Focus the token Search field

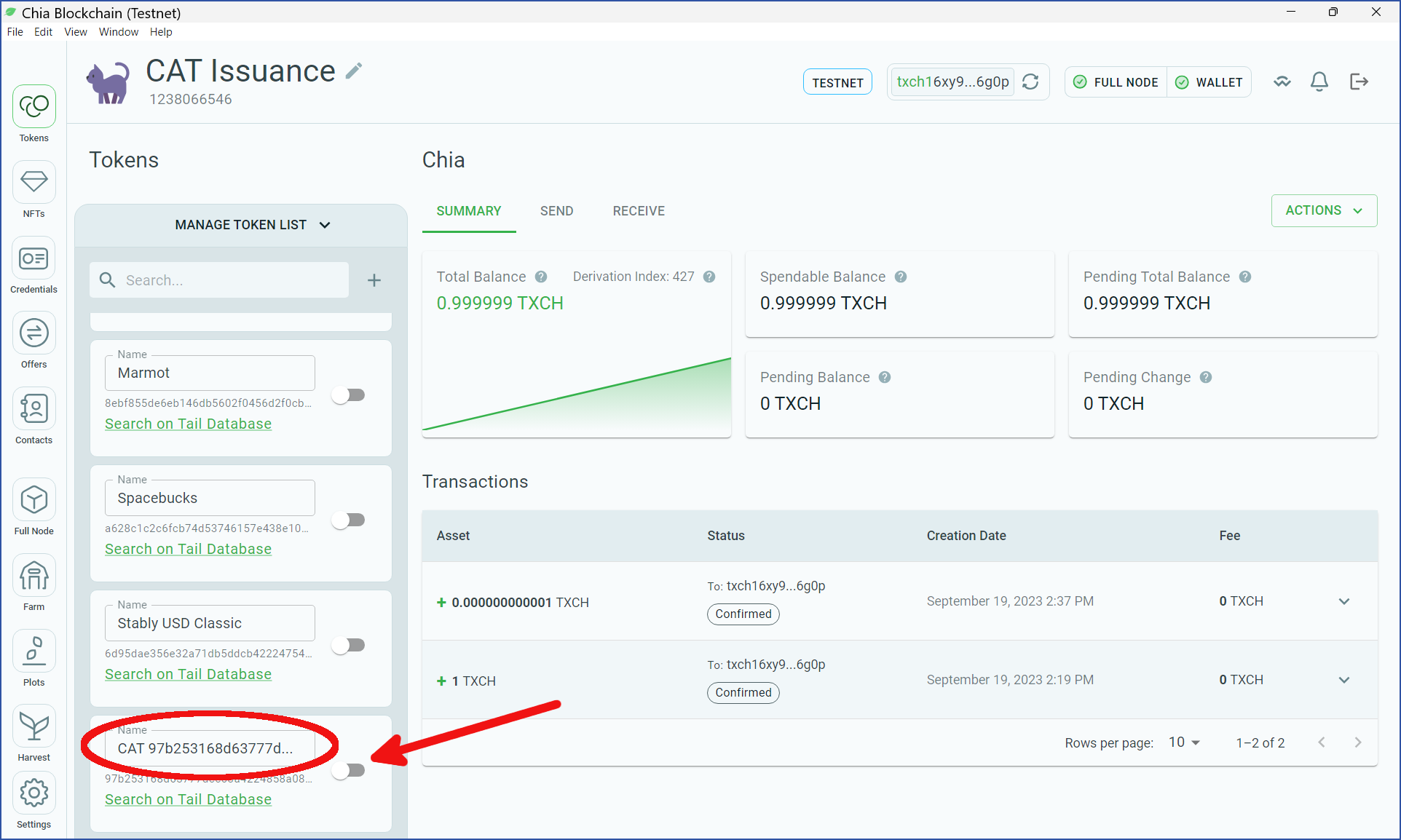click(x=219, y=280)
